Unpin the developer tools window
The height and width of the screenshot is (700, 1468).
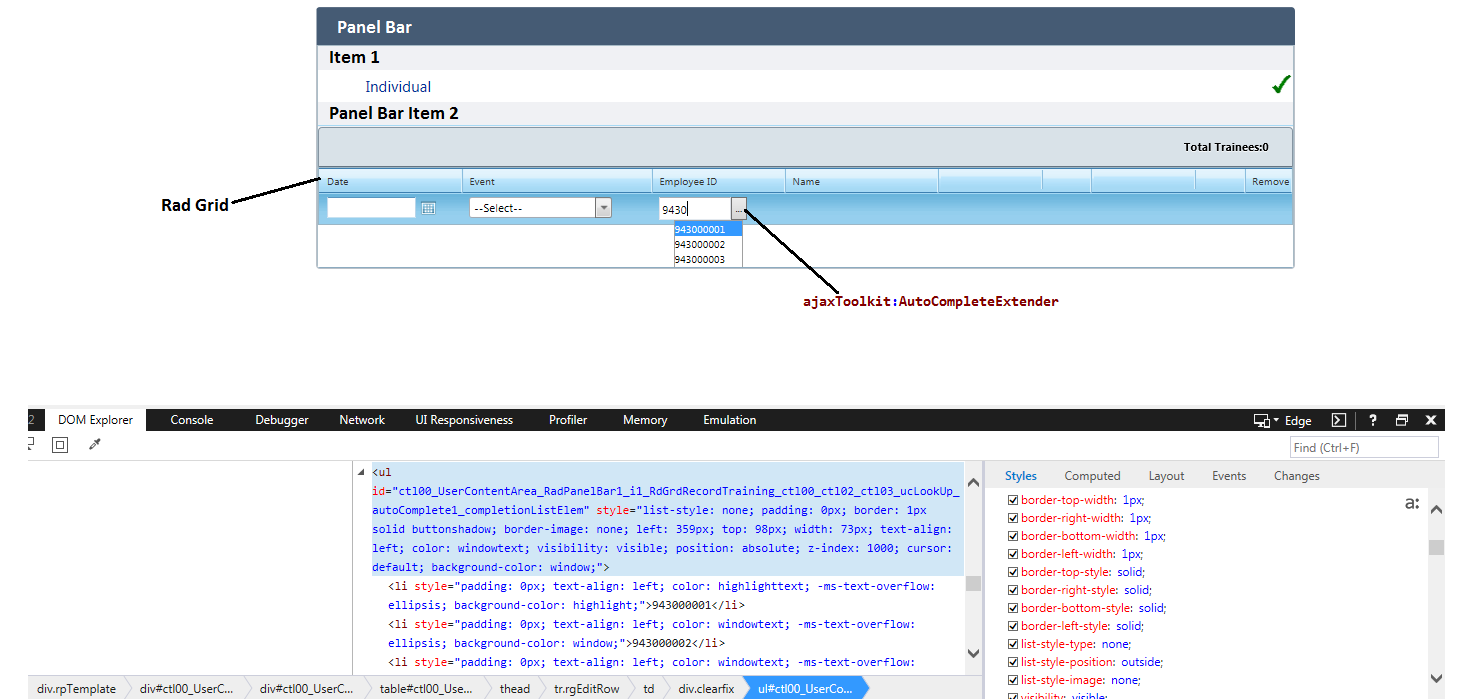(1402, 420)
